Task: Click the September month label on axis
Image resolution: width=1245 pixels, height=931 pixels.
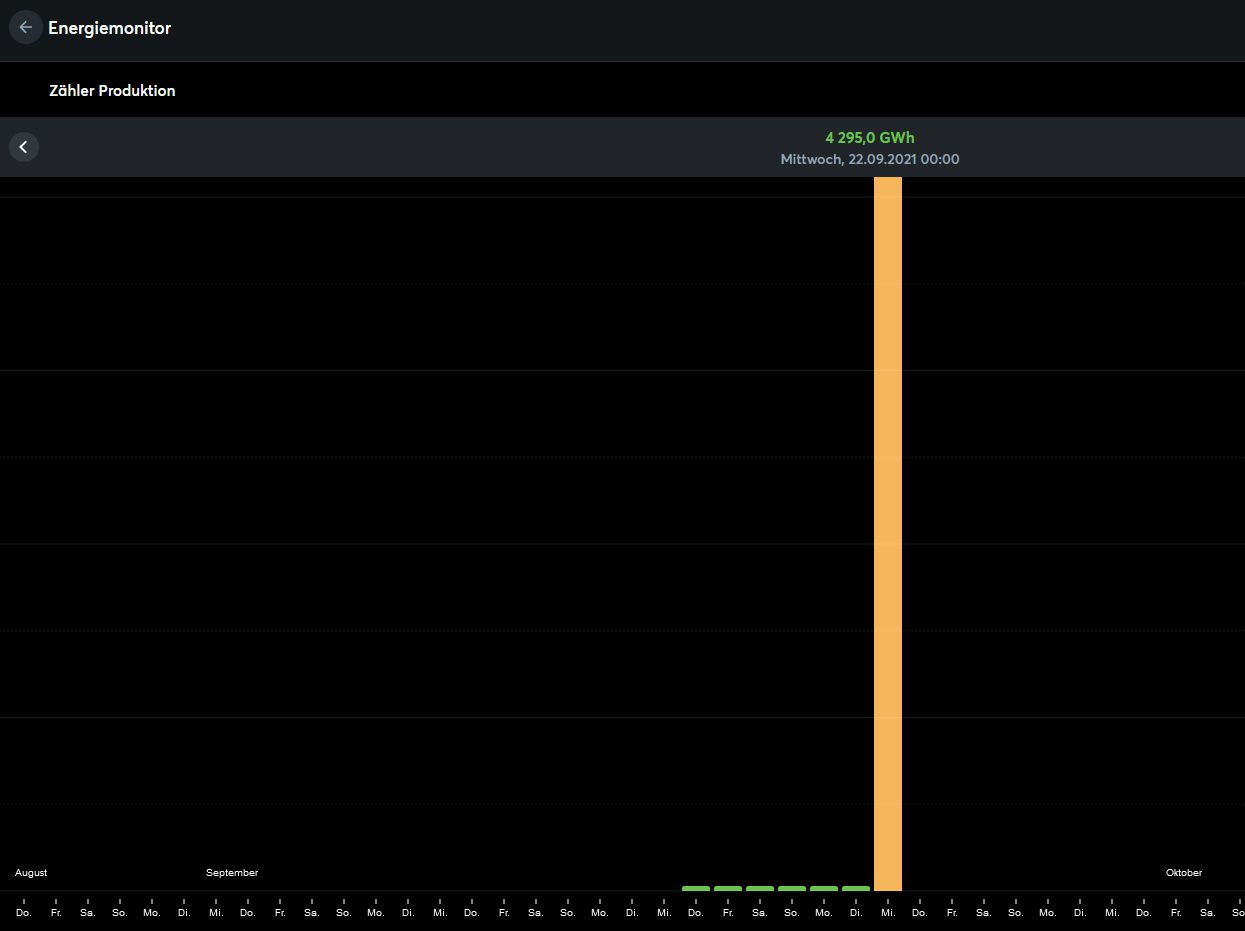Action: pos(232,873)
